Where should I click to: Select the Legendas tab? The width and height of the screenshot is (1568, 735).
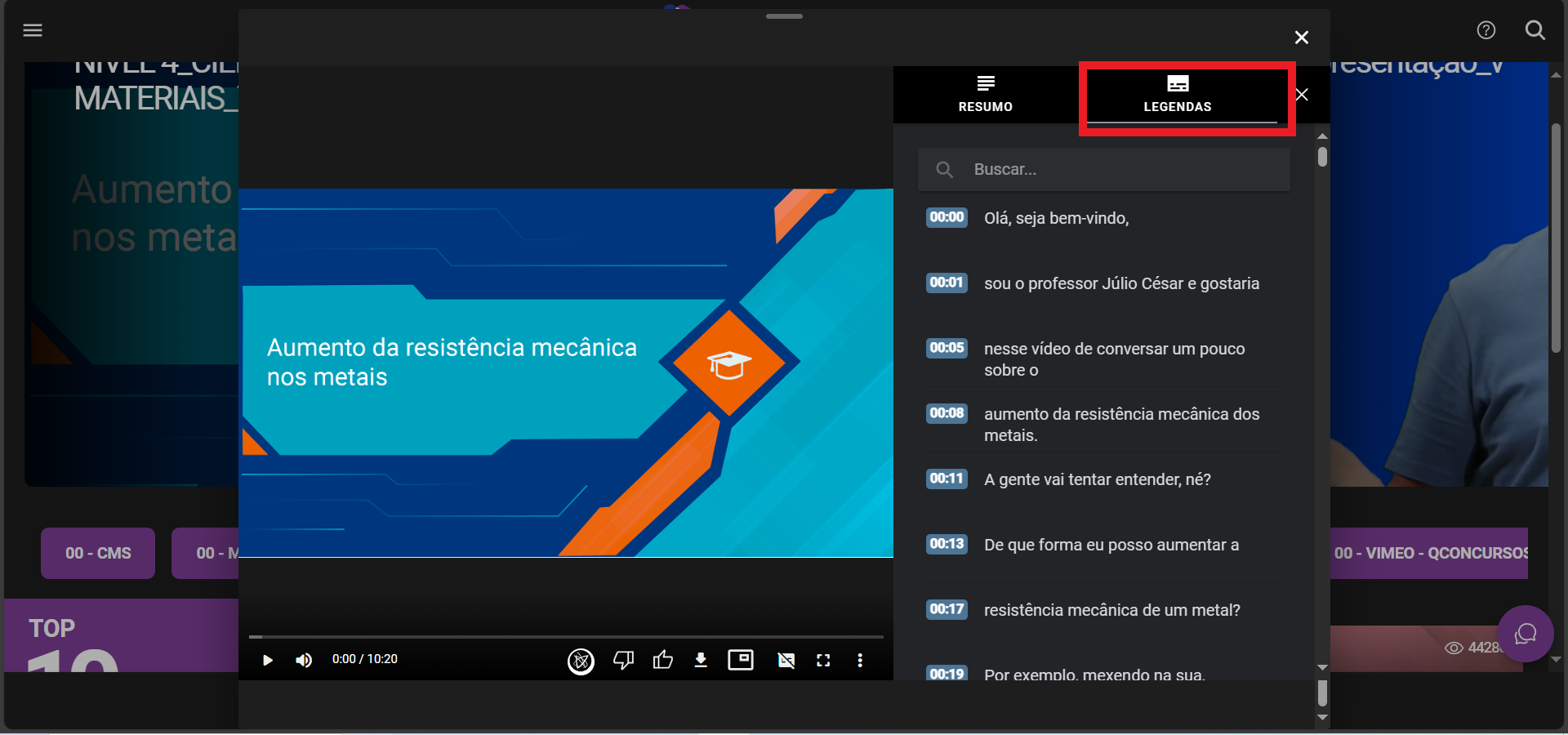(1177, 95)
